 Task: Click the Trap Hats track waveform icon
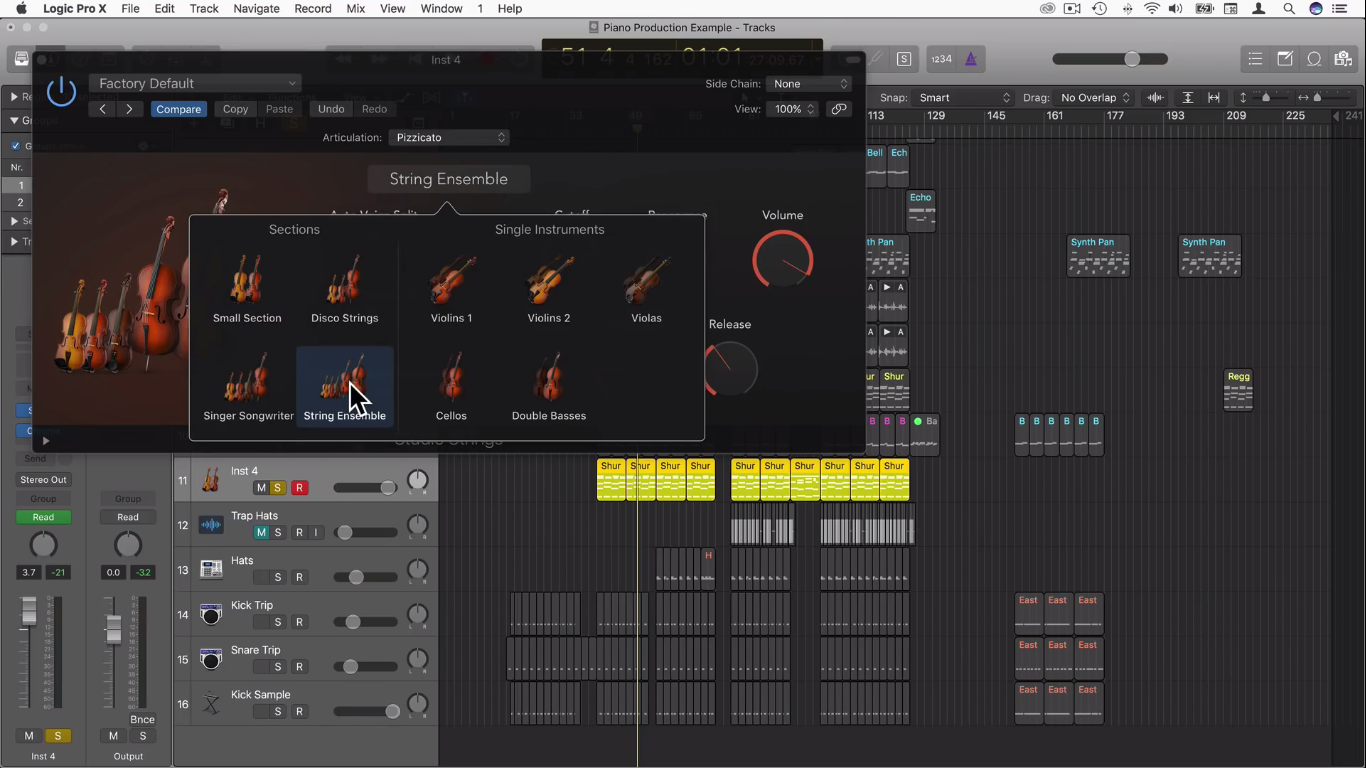tap(210, 525)
